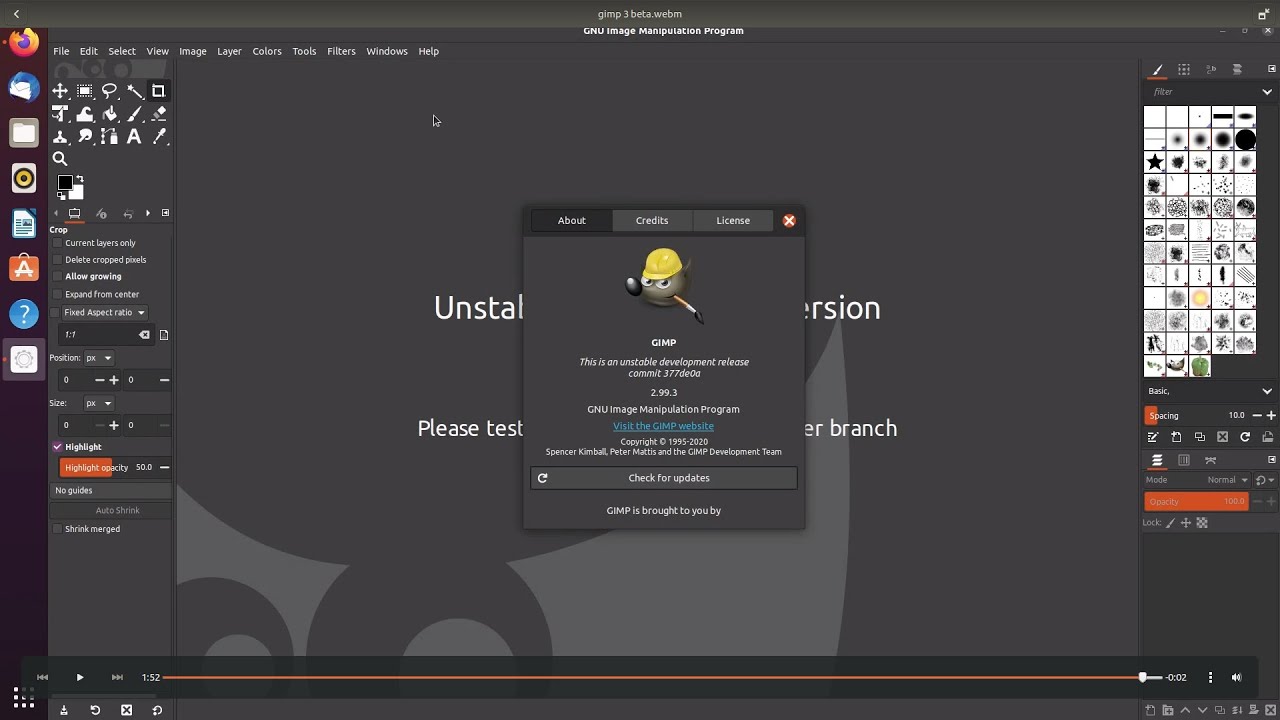Image resolution: width=1280 pixels, height=720 pixels.
Task: Select the Move tool in toolbox
Action: click(x=60, y=91)
